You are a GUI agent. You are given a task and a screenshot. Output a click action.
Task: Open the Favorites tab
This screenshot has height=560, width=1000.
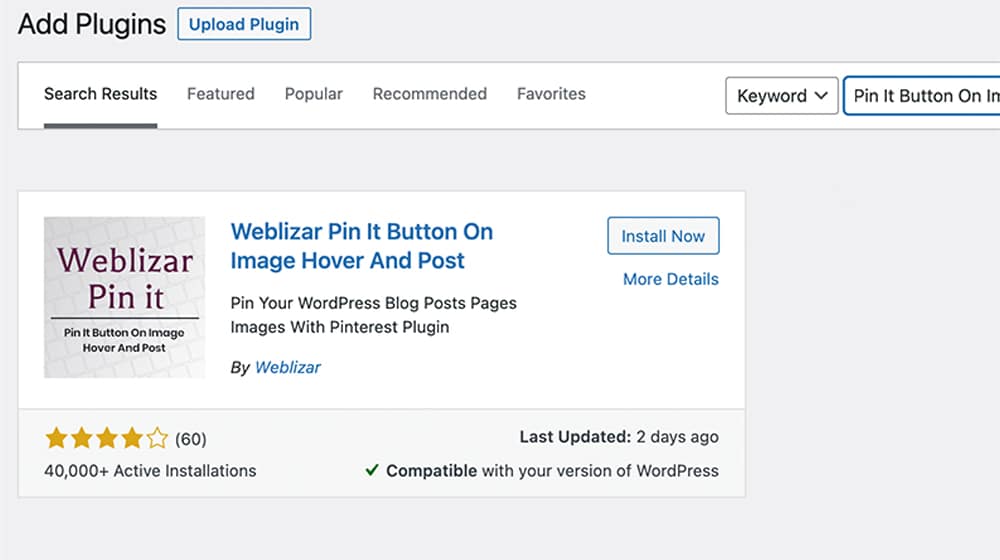coord(551,94)
